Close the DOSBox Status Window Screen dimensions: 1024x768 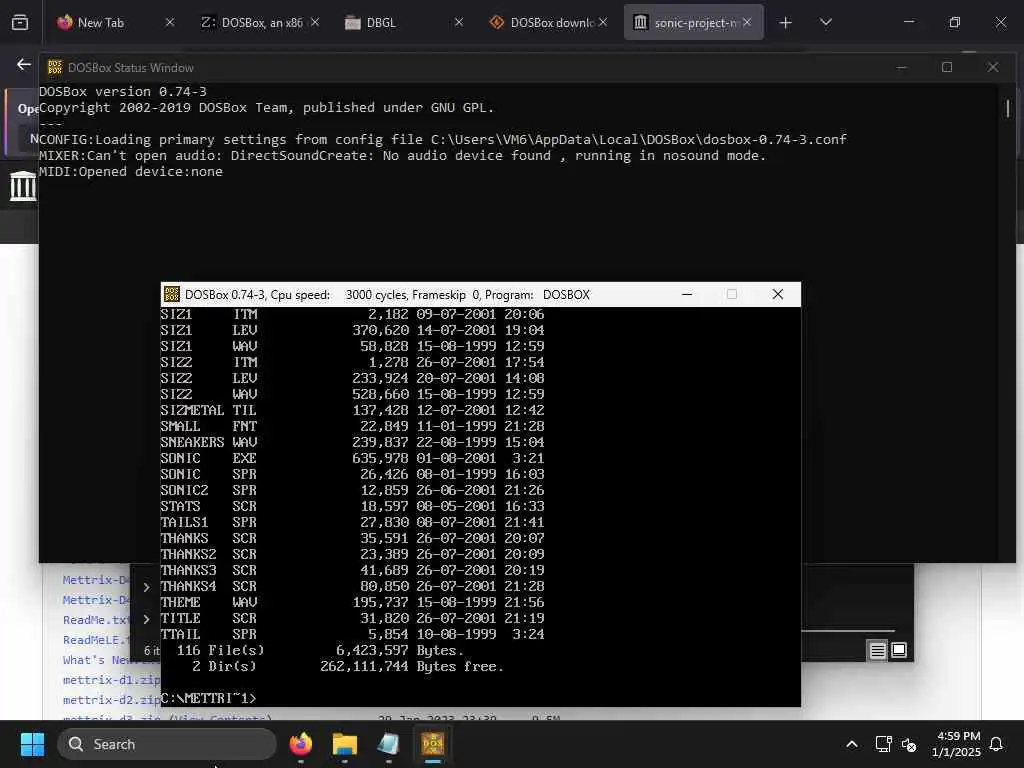tap(993, 67)
